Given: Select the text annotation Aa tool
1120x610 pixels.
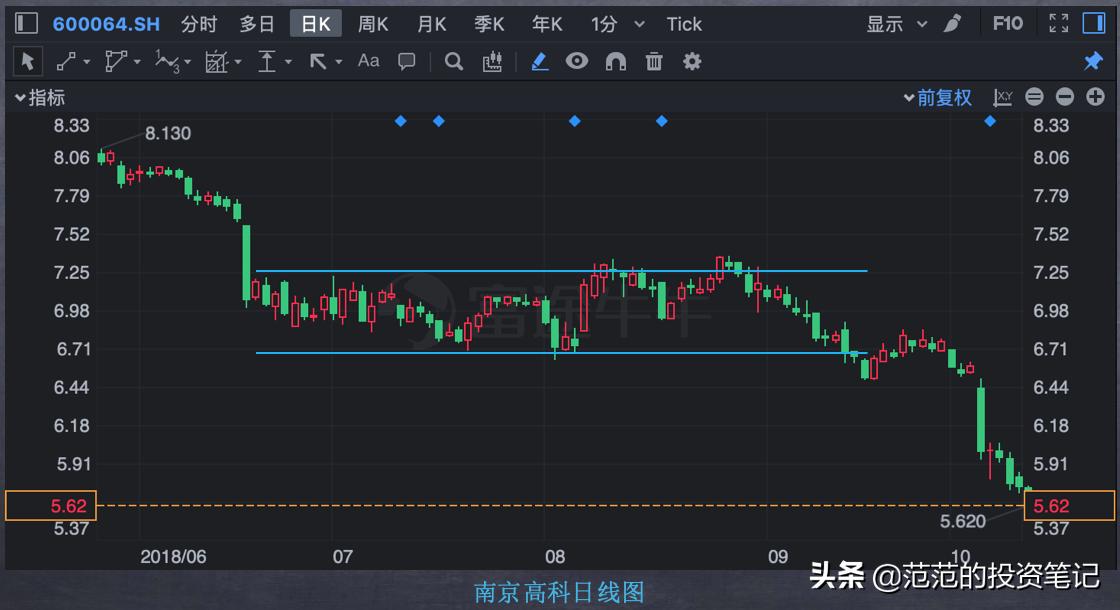Looking at the screenshot, I should 368,61.
